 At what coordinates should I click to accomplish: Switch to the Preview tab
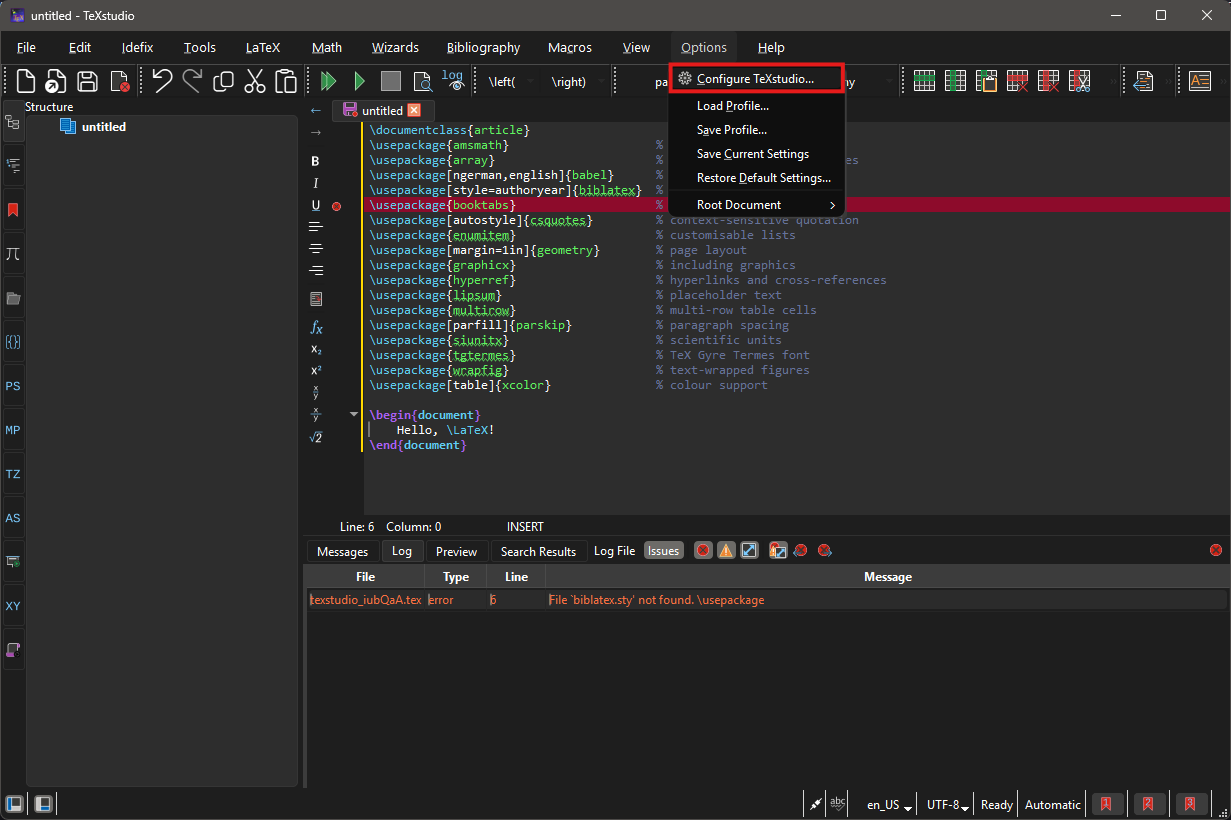coord(456,550)
